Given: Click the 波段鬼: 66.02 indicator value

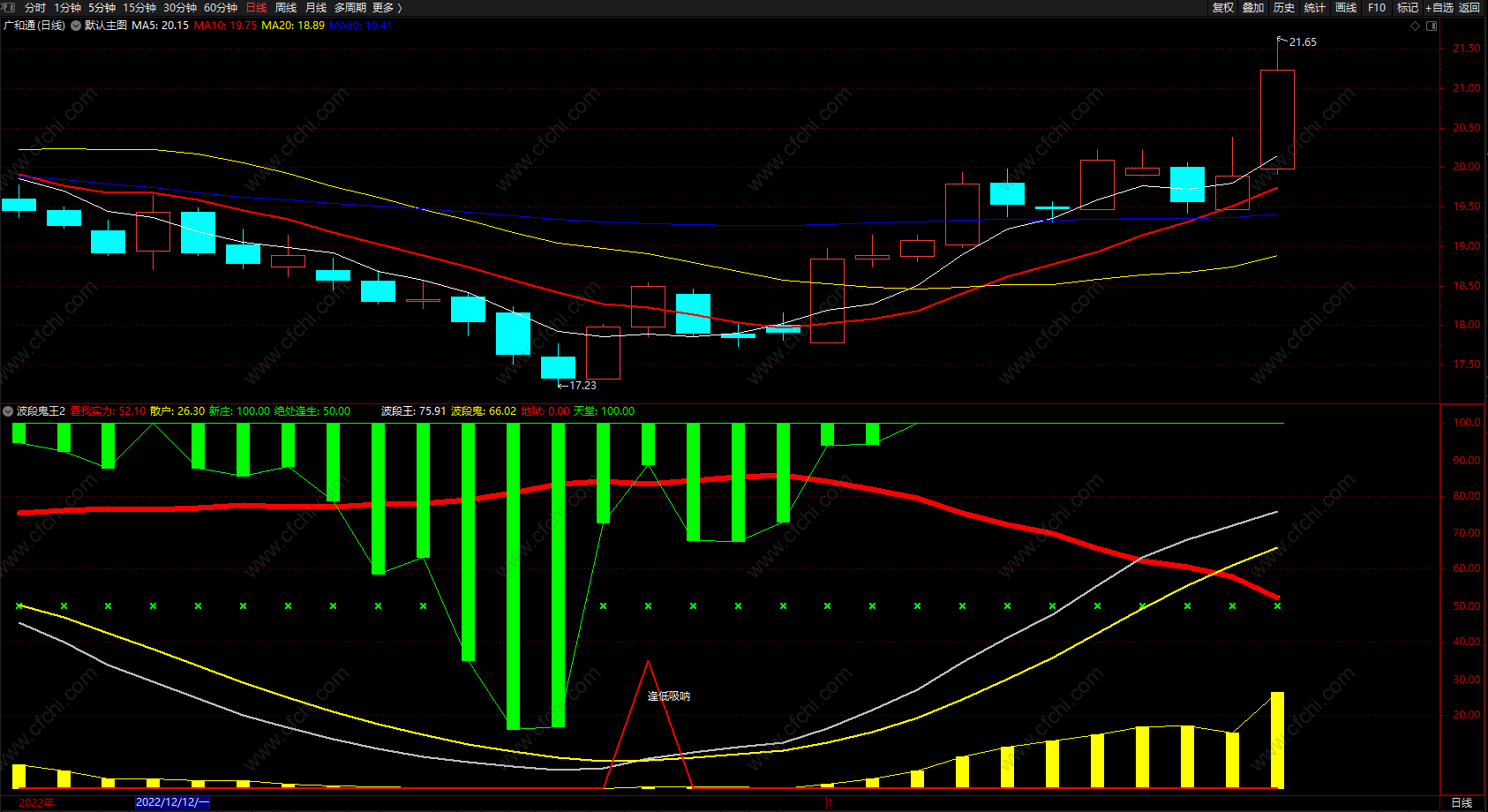Looking at the screenshot, I should [484, 411].
